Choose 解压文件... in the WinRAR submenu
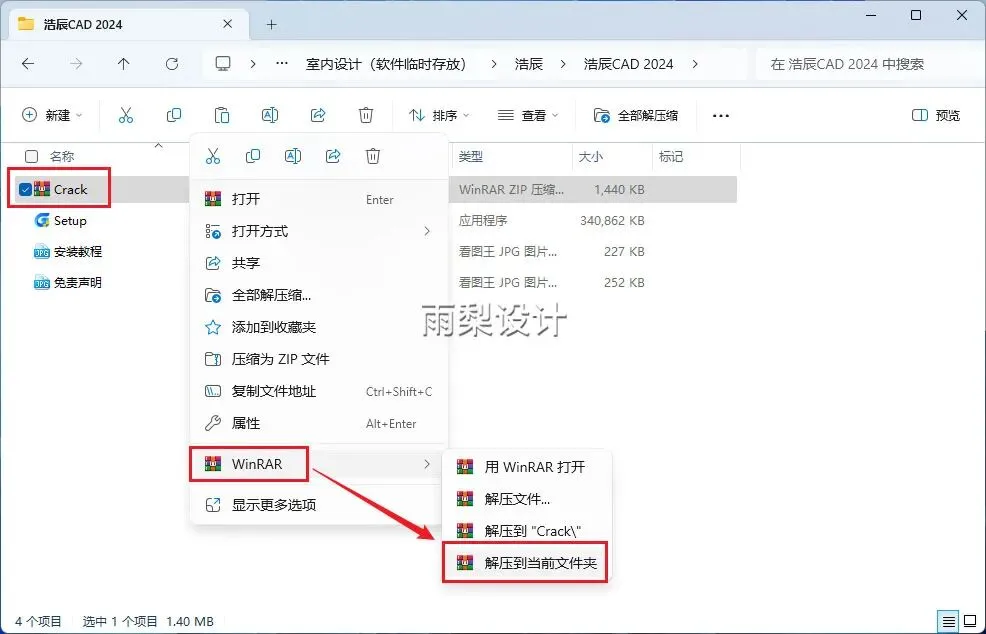The image size is (986, 634). [527, 499]
